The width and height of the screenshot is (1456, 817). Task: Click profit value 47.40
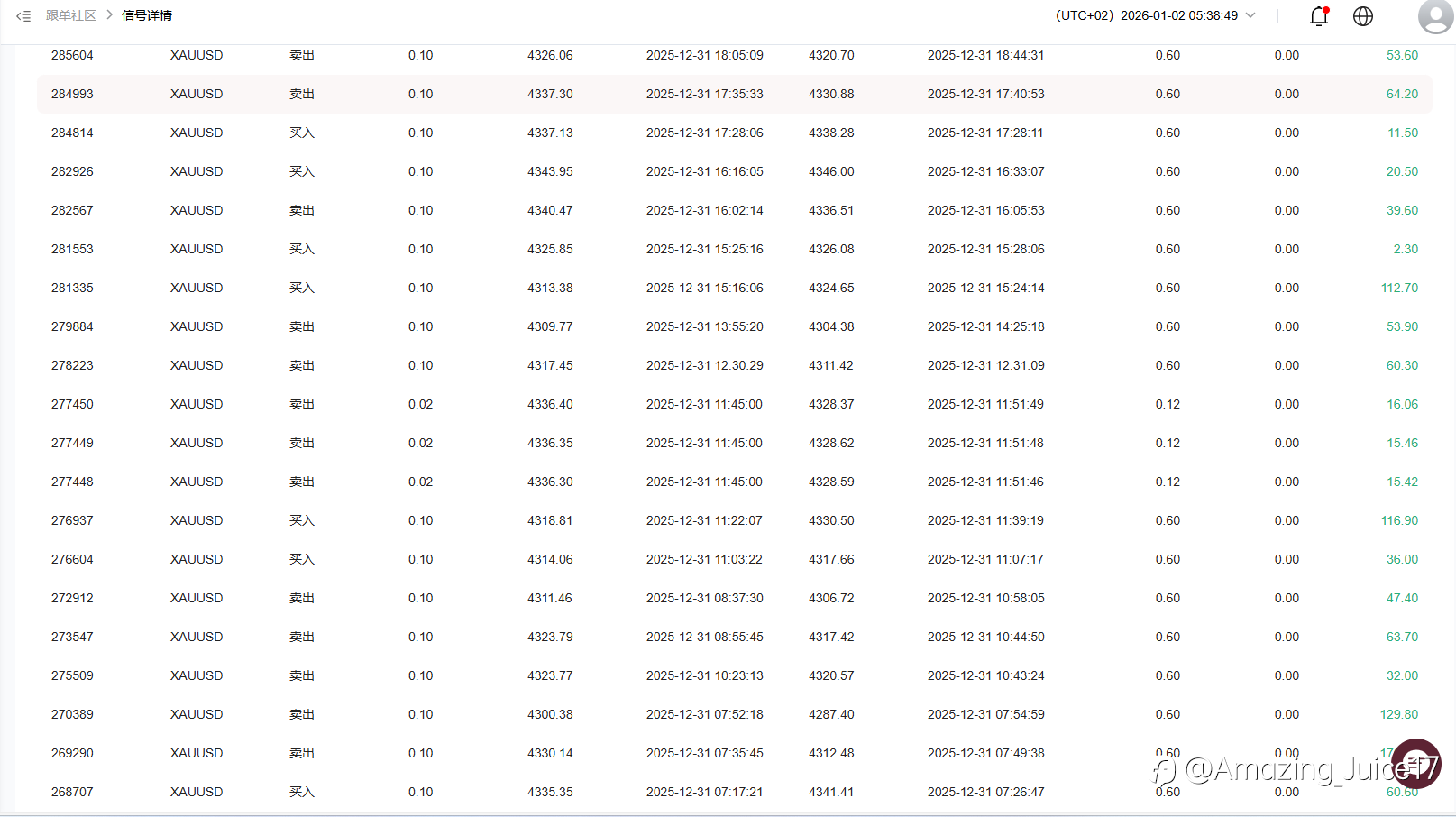tap(1402, 598)
